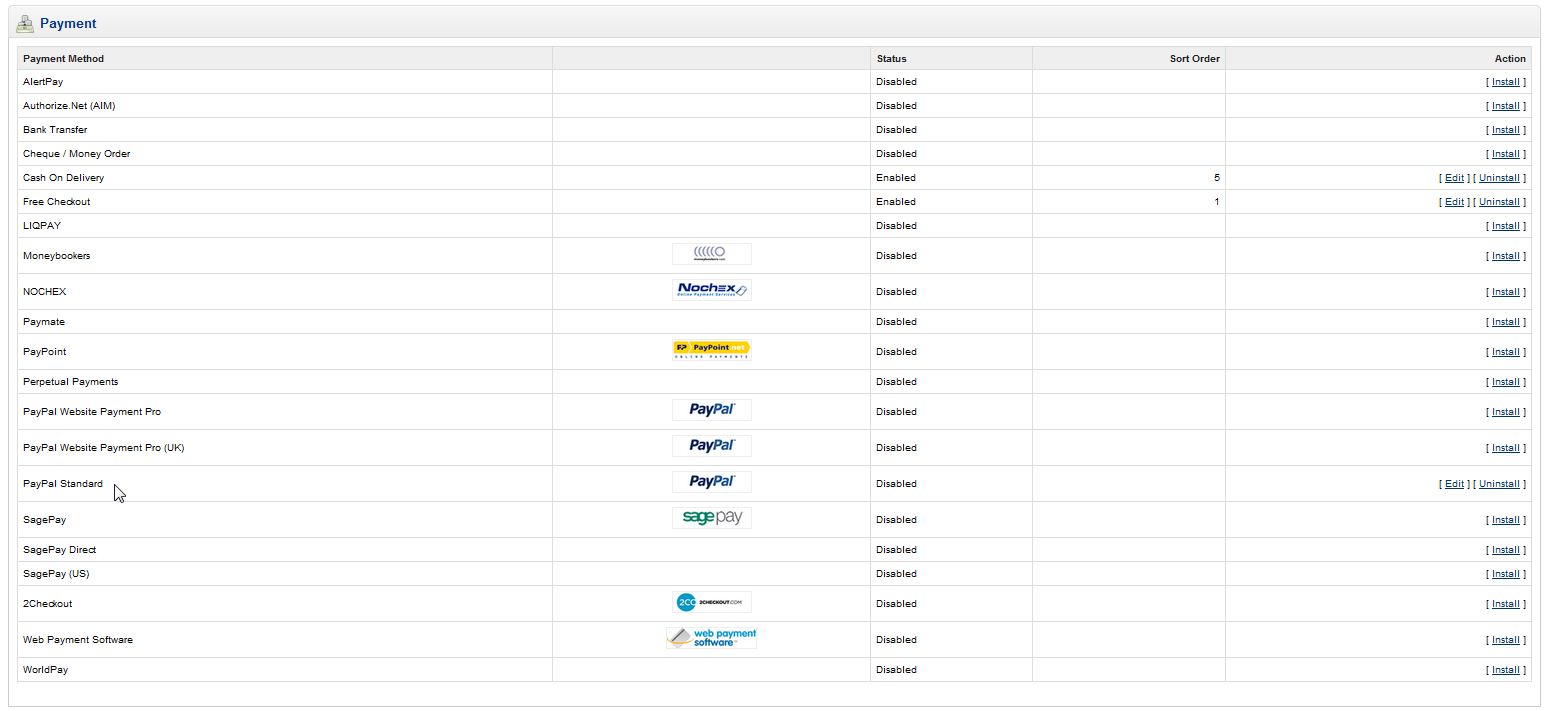Screen dimensions: 1550x711
Task: Click the Nochex logo image
Action: click(711, 290)
